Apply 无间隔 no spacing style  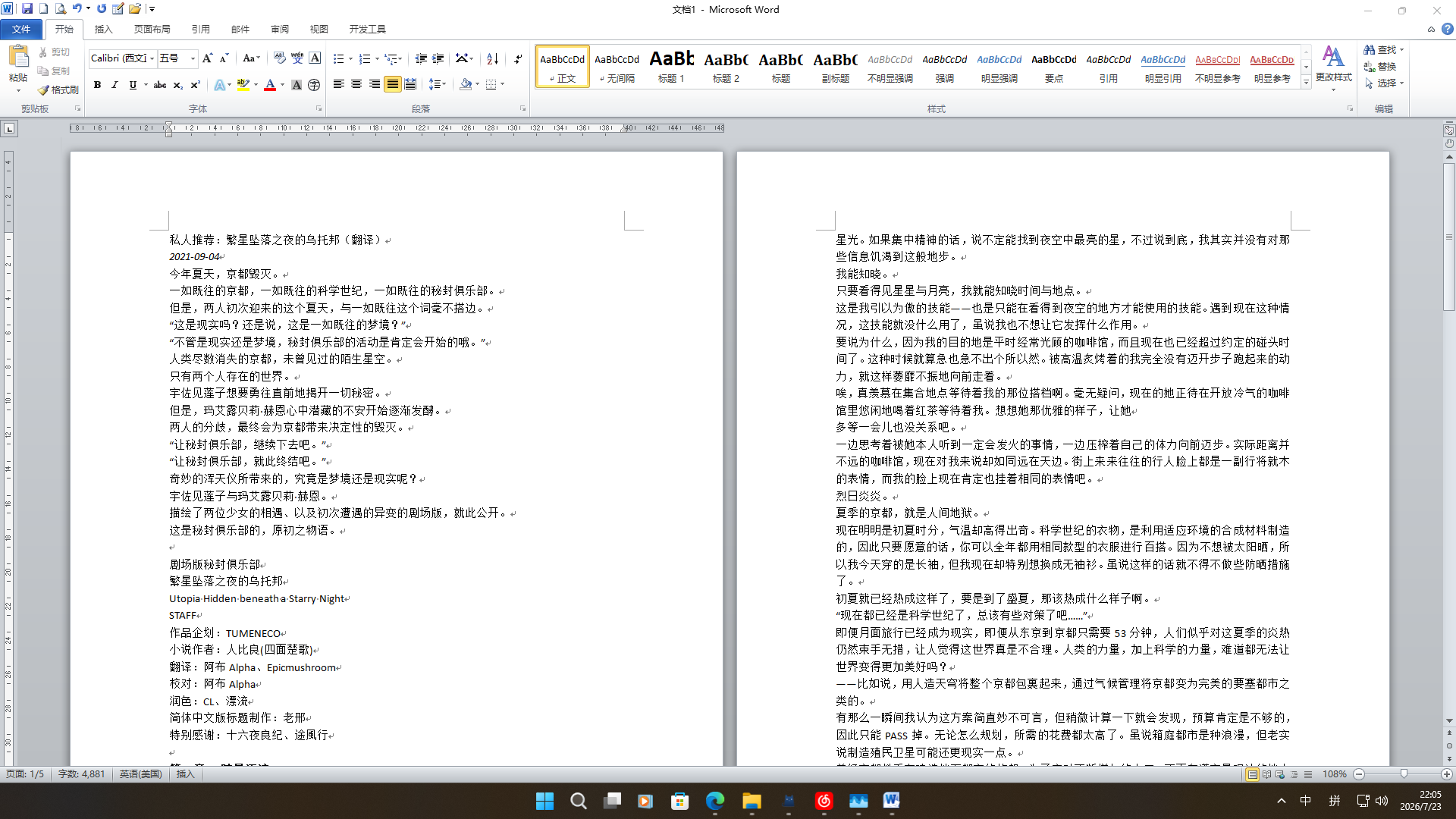tap(617, 66)
